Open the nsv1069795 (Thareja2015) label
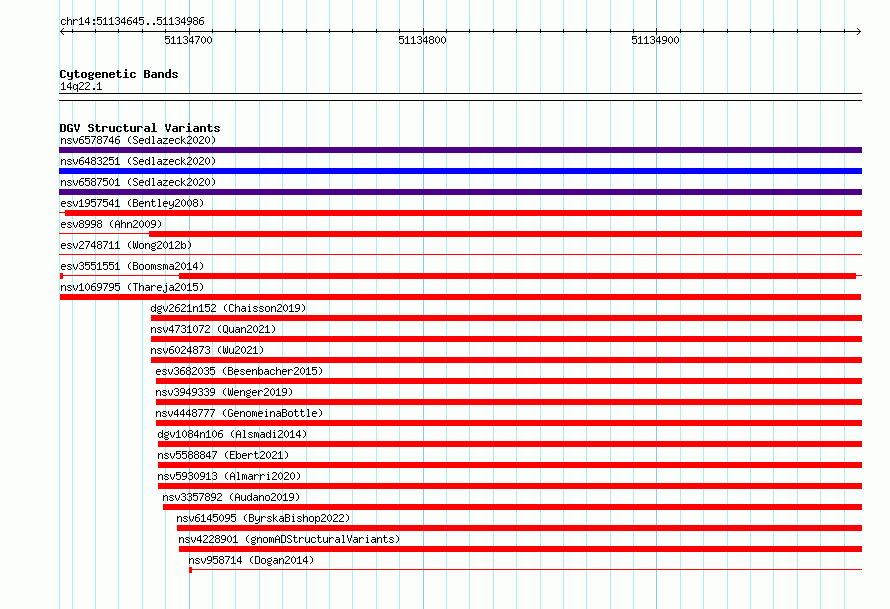This screenshot has height=609, width=890. click(132, 287)
